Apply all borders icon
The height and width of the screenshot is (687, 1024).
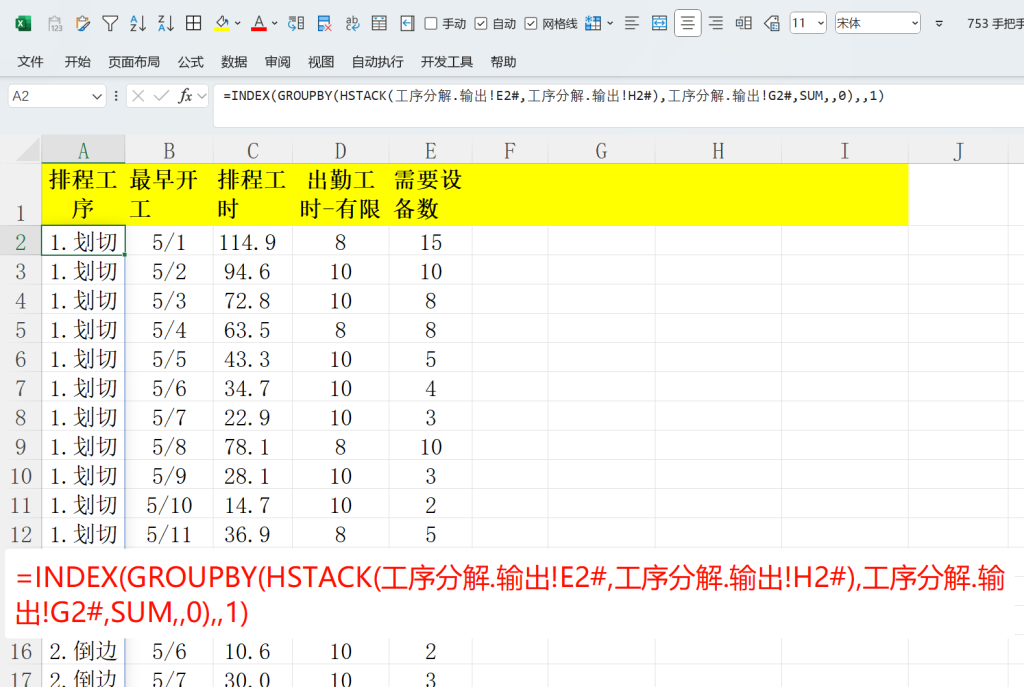coord(193,24)
